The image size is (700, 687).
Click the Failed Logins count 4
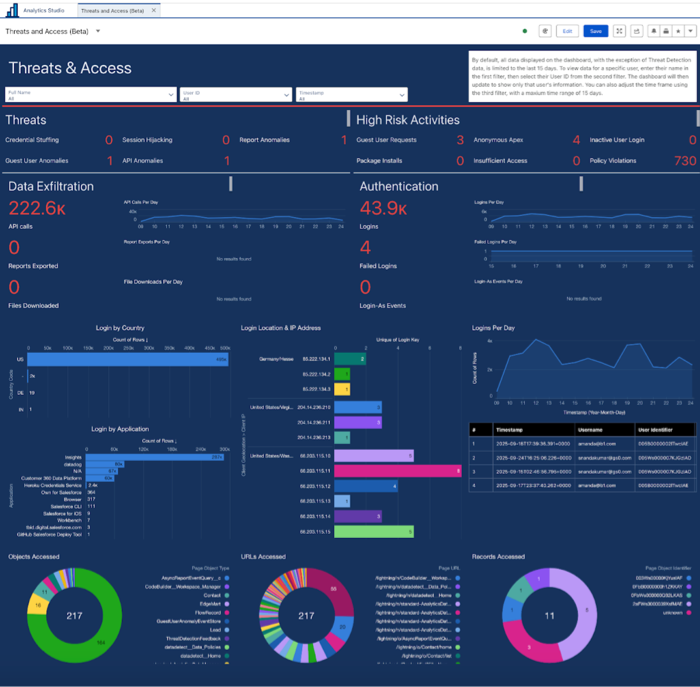click(365, 247)
